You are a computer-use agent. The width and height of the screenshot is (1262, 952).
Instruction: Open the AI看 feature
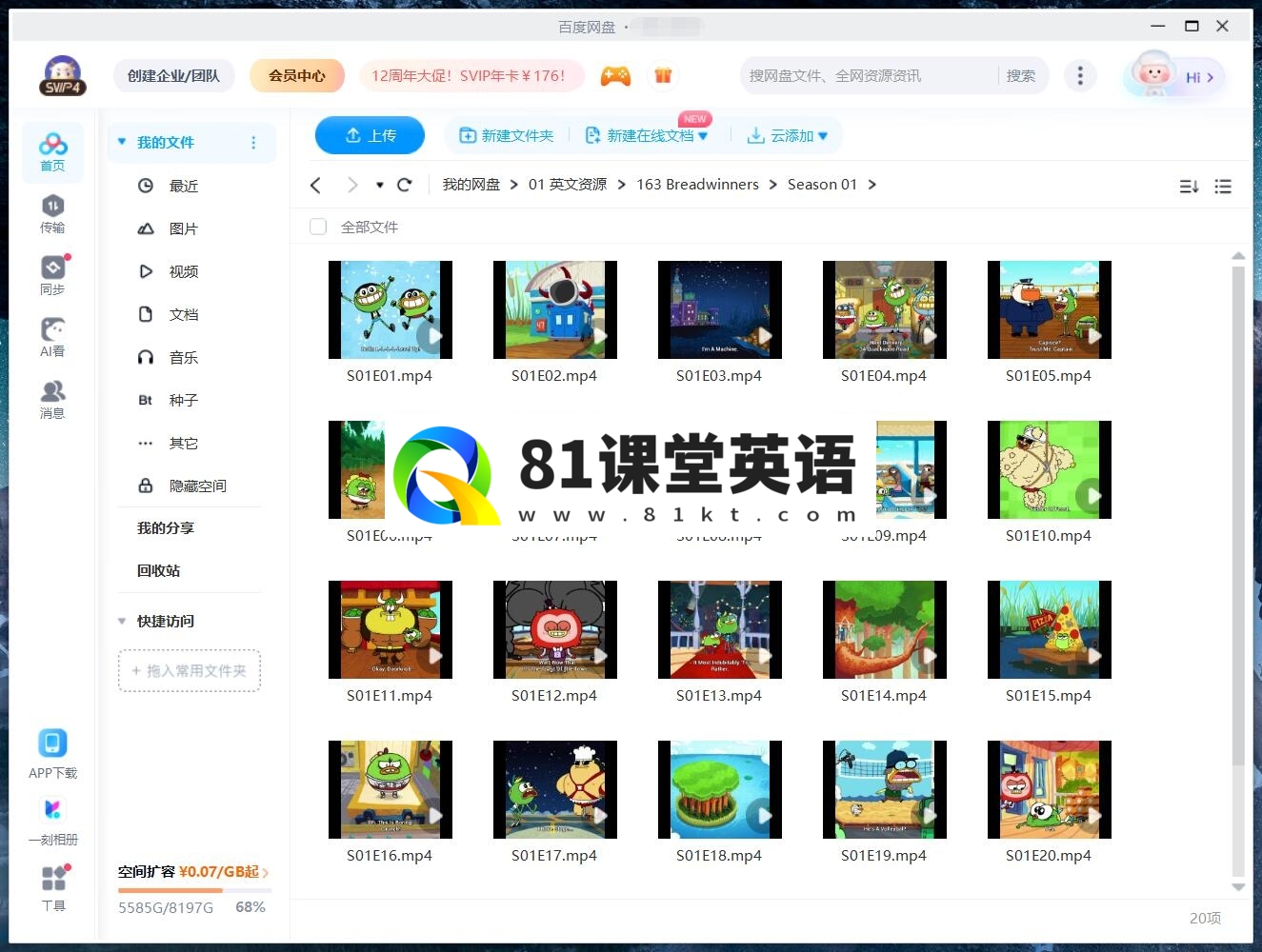52,338
